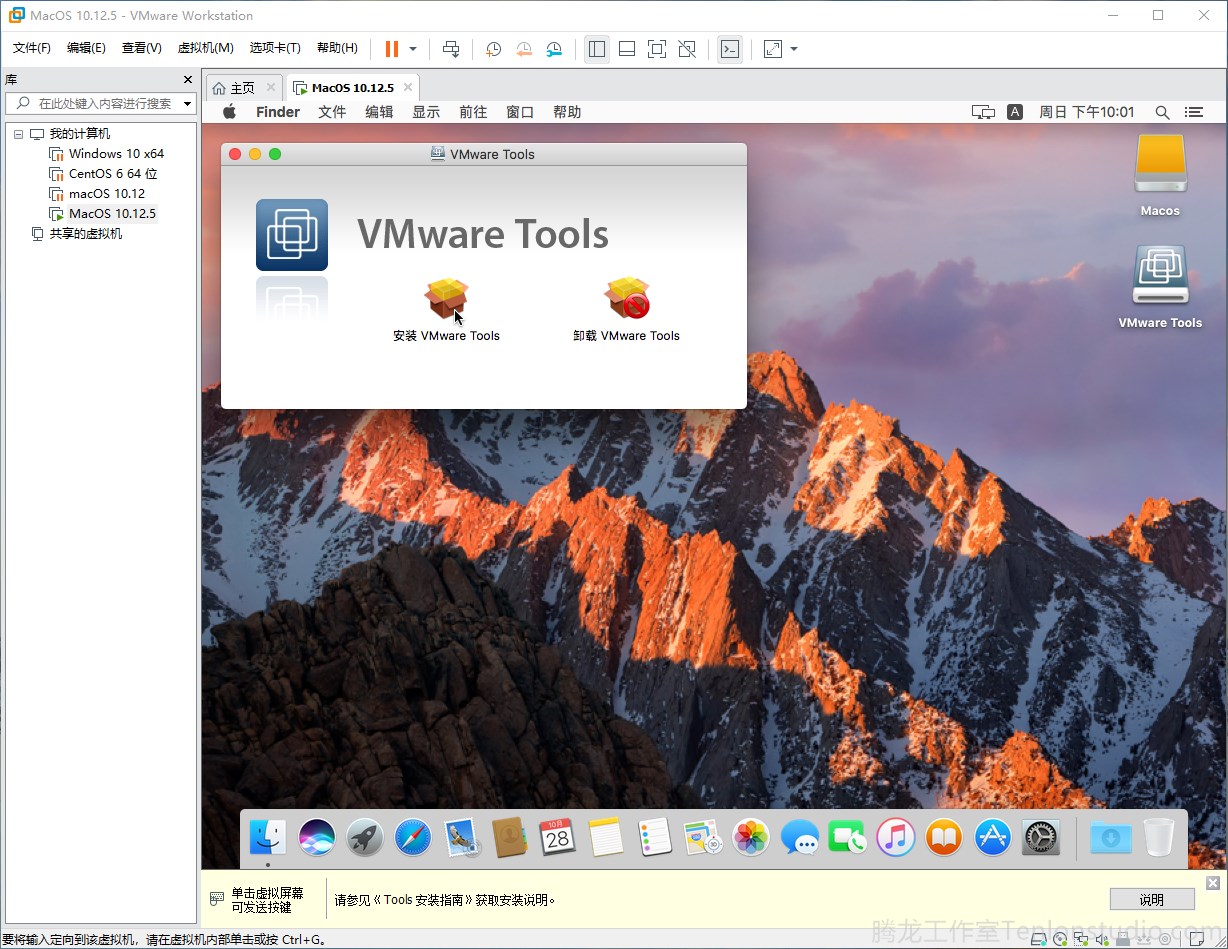Open the Finder menu
The image size is (1228, 949).
click(278, 112)
